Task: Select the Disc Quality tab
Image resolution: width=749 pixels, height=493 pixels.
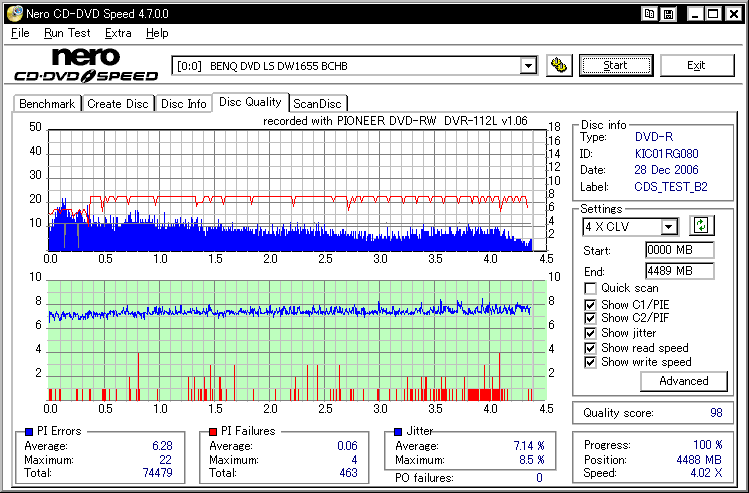Action: pyautogui.click(x=250, y=102)
